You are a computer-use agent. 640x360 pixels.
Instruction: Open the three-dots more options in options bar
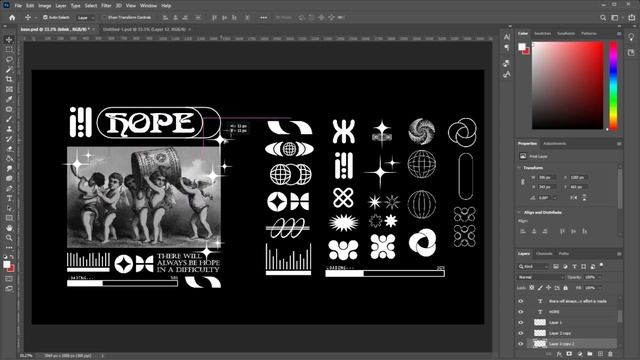[264, 18]
